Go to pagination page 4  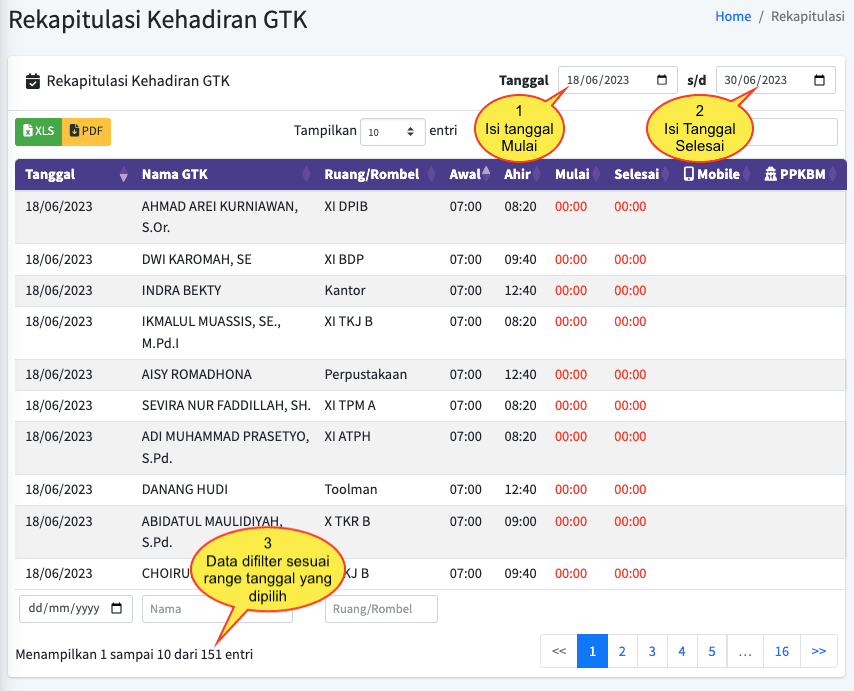[682, 651]
